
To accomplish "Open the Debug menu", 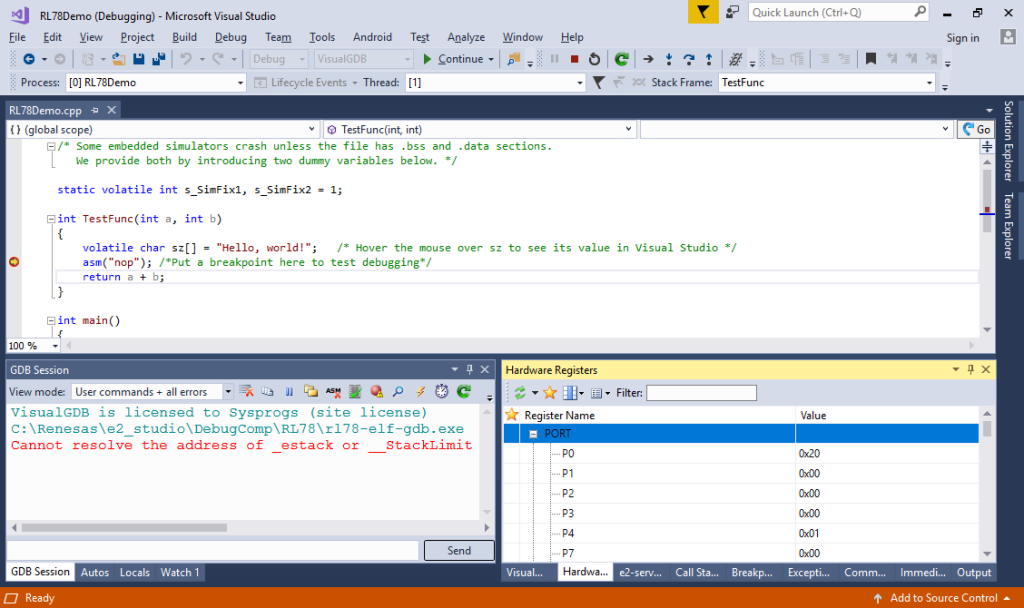I will (231, 37).
